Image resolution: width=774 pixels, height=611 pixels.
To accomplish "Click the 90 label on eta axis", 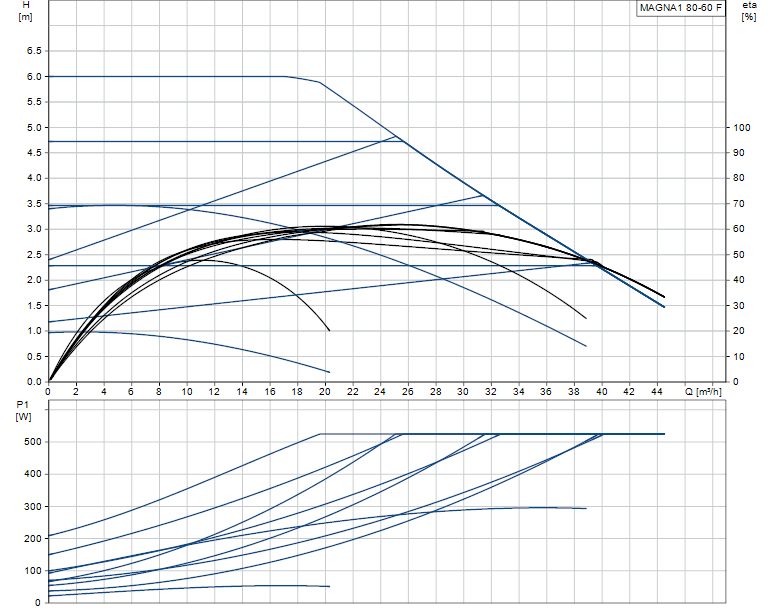I will pos(738,153).
